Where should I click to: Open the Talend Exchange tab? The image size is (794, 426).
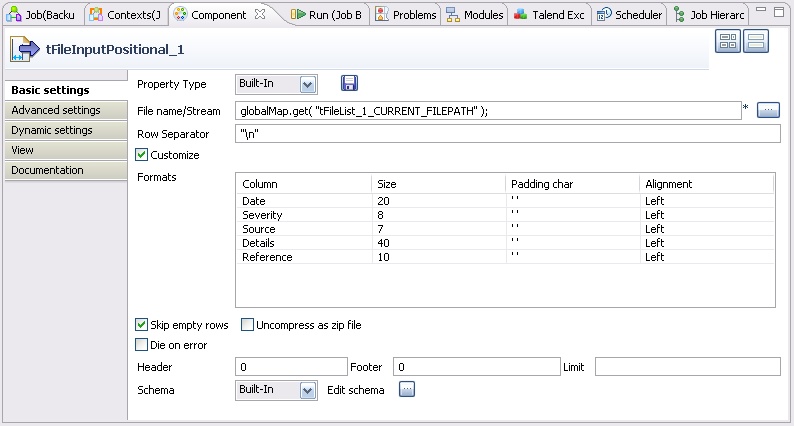549,15
